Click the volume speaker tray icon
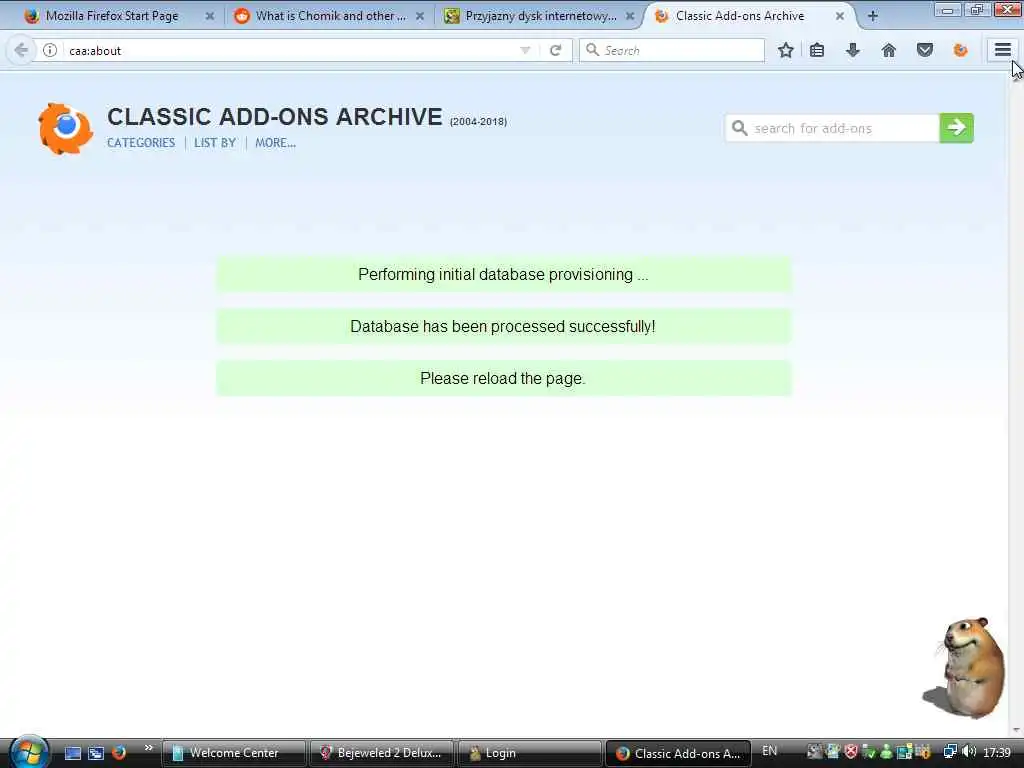Screen dimensions: 1024x768 pyautogui.click(x=969, y=752)
